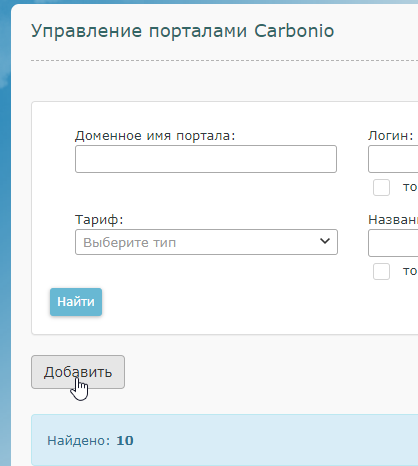Click the 'Логин:' label
The height and width of the screenshot is (466, 418).
(x=391, y=136)
